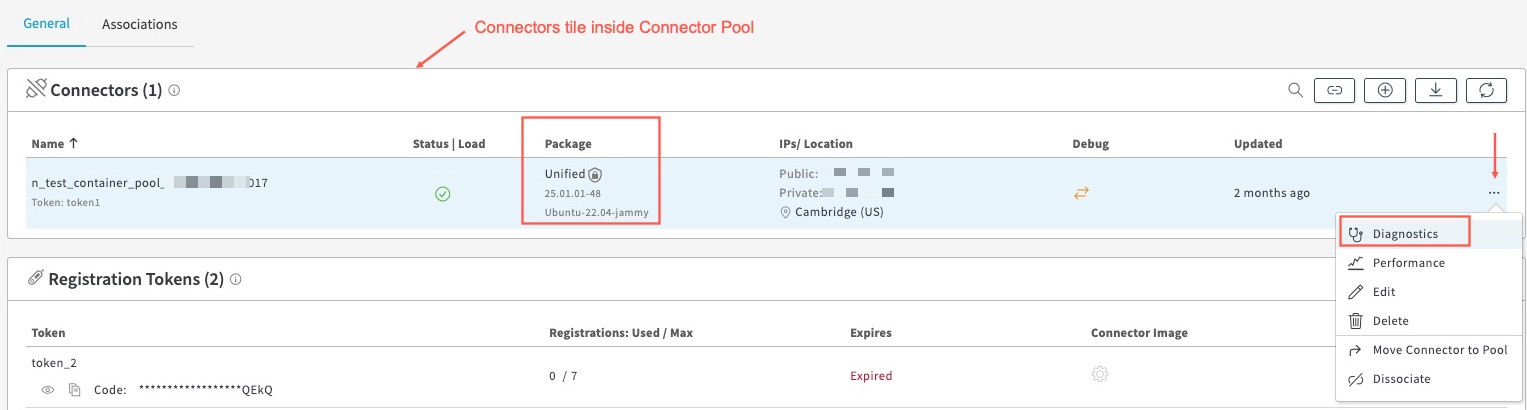Choose Diagnostics from the context menu

[1404, 234]
